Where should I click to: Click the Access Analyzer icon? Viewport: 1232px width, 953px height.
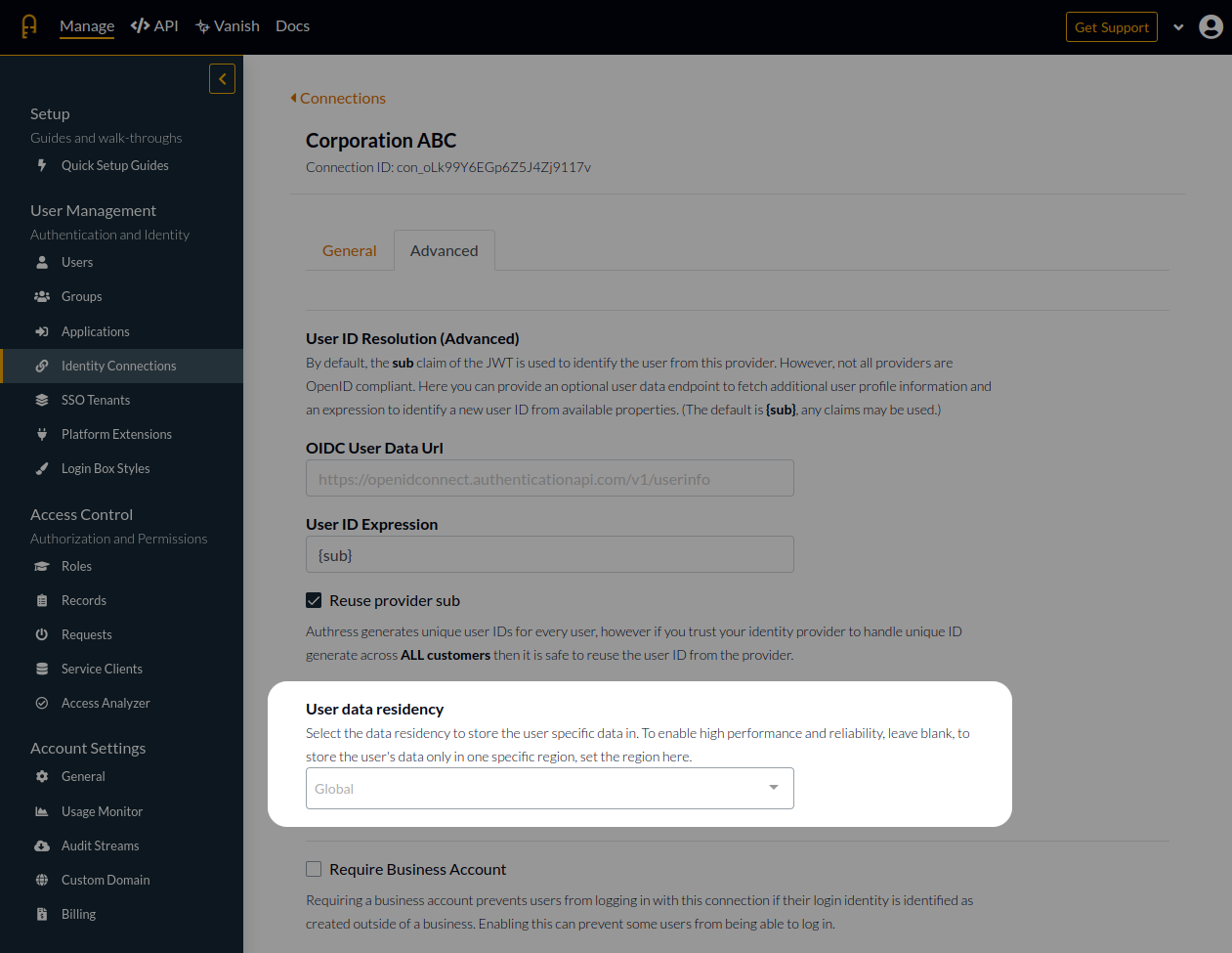click(x=42, y=702)
